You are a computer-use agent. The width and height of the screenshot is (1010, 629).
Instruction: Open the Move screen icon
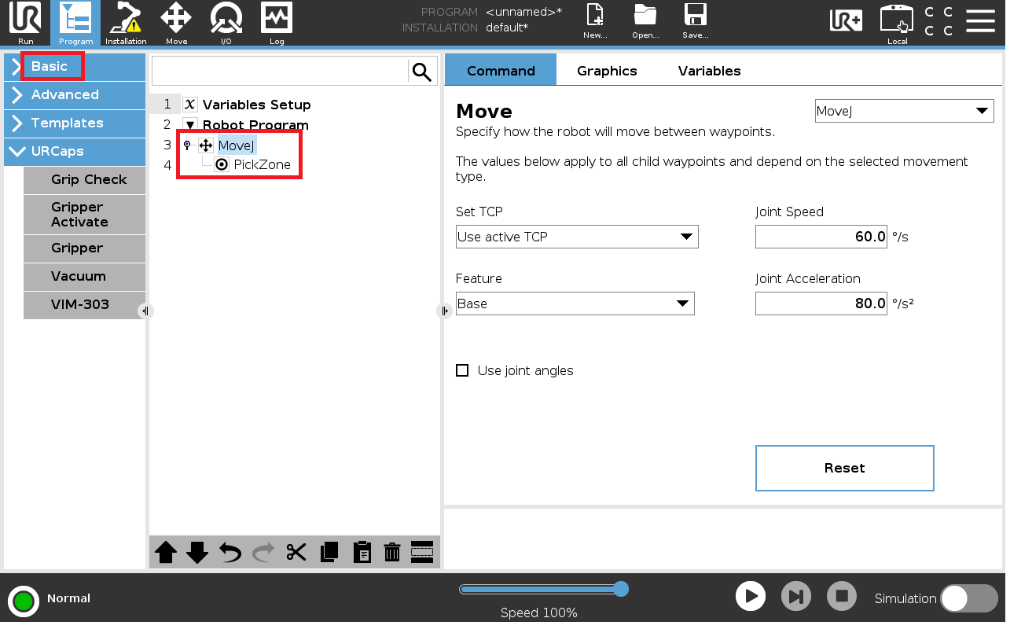[176, 23]
